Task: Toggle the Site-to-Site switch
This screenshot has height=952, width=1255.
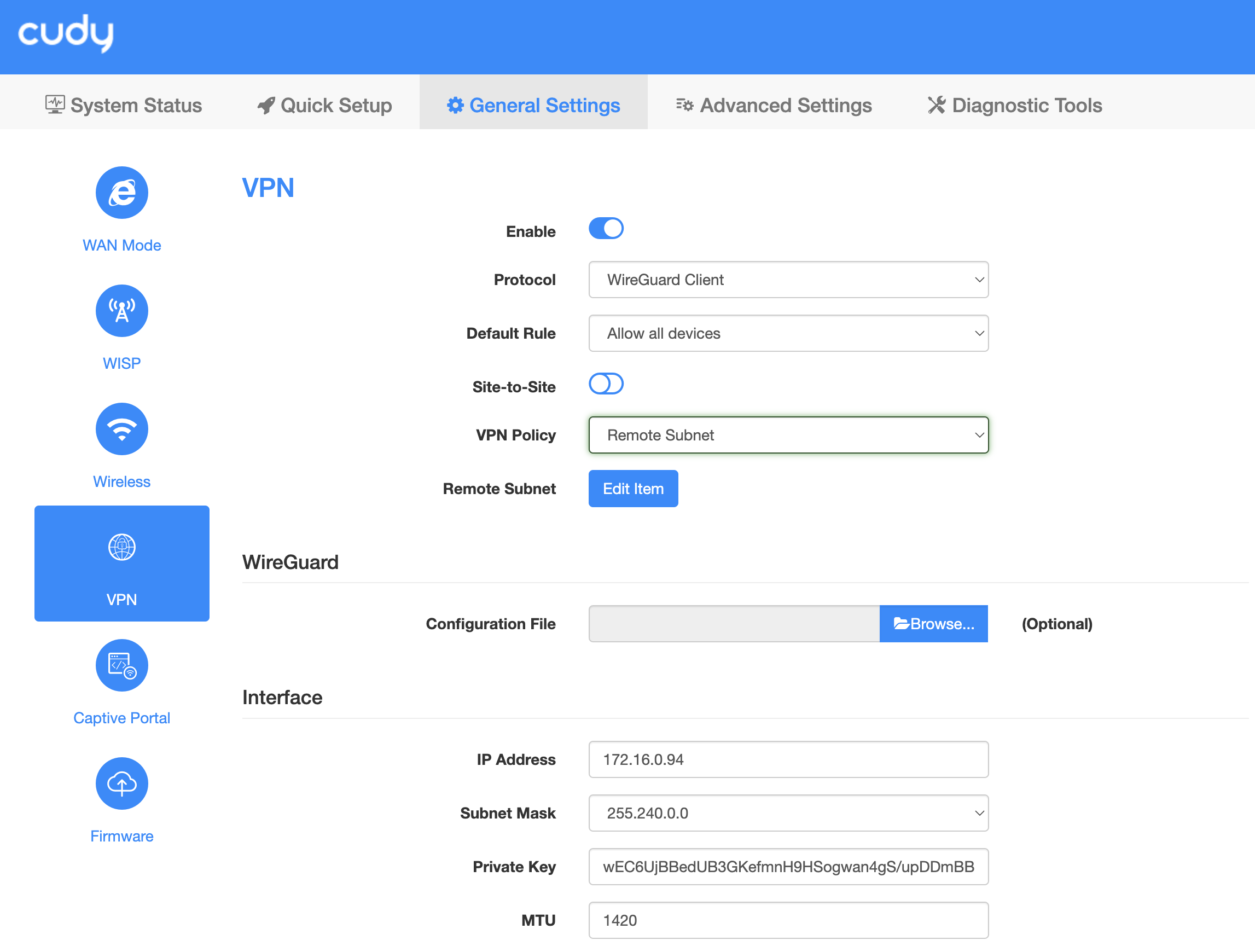Action: [606, 384]
